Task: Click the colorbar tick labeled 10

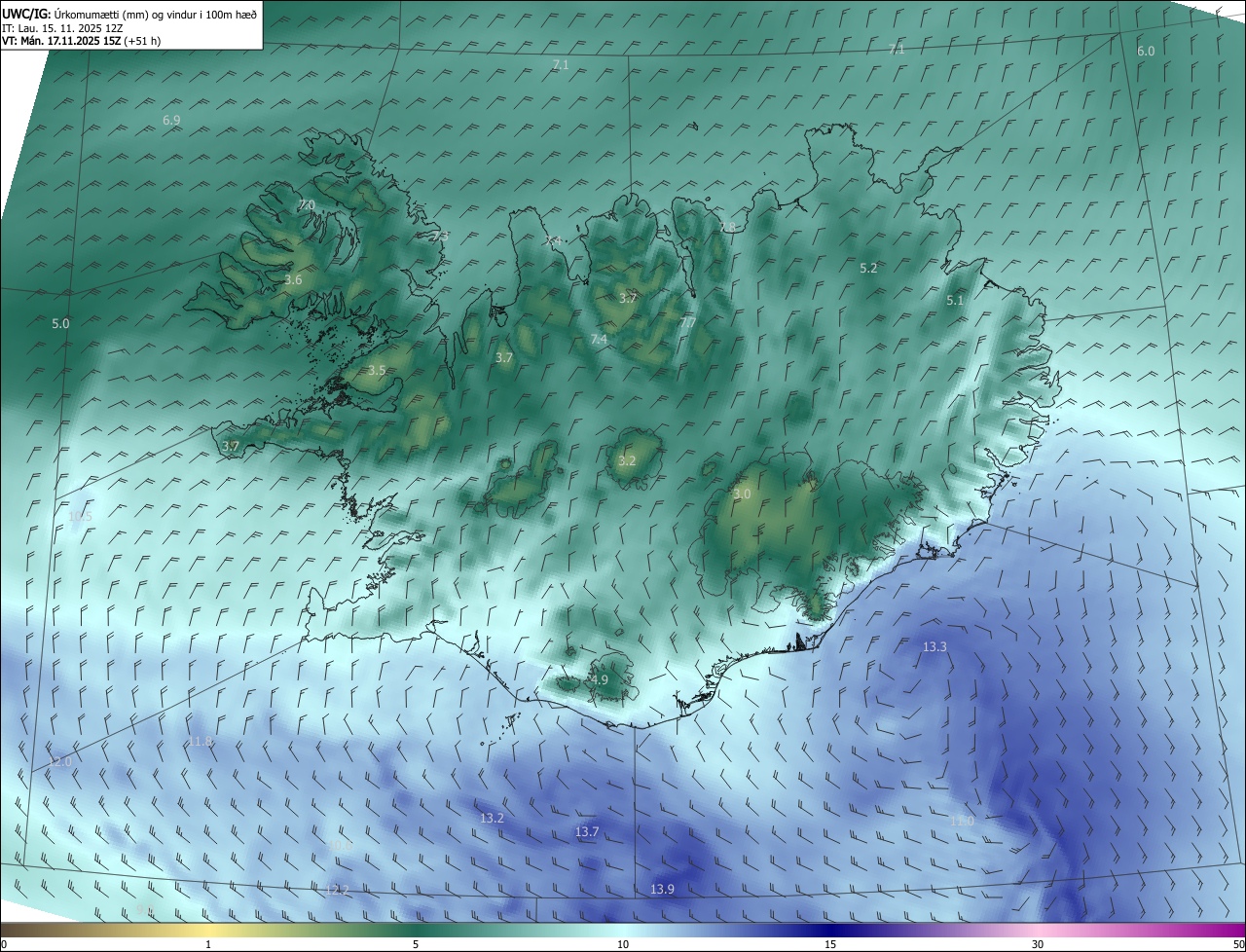Action: click(x=623, y=944)
